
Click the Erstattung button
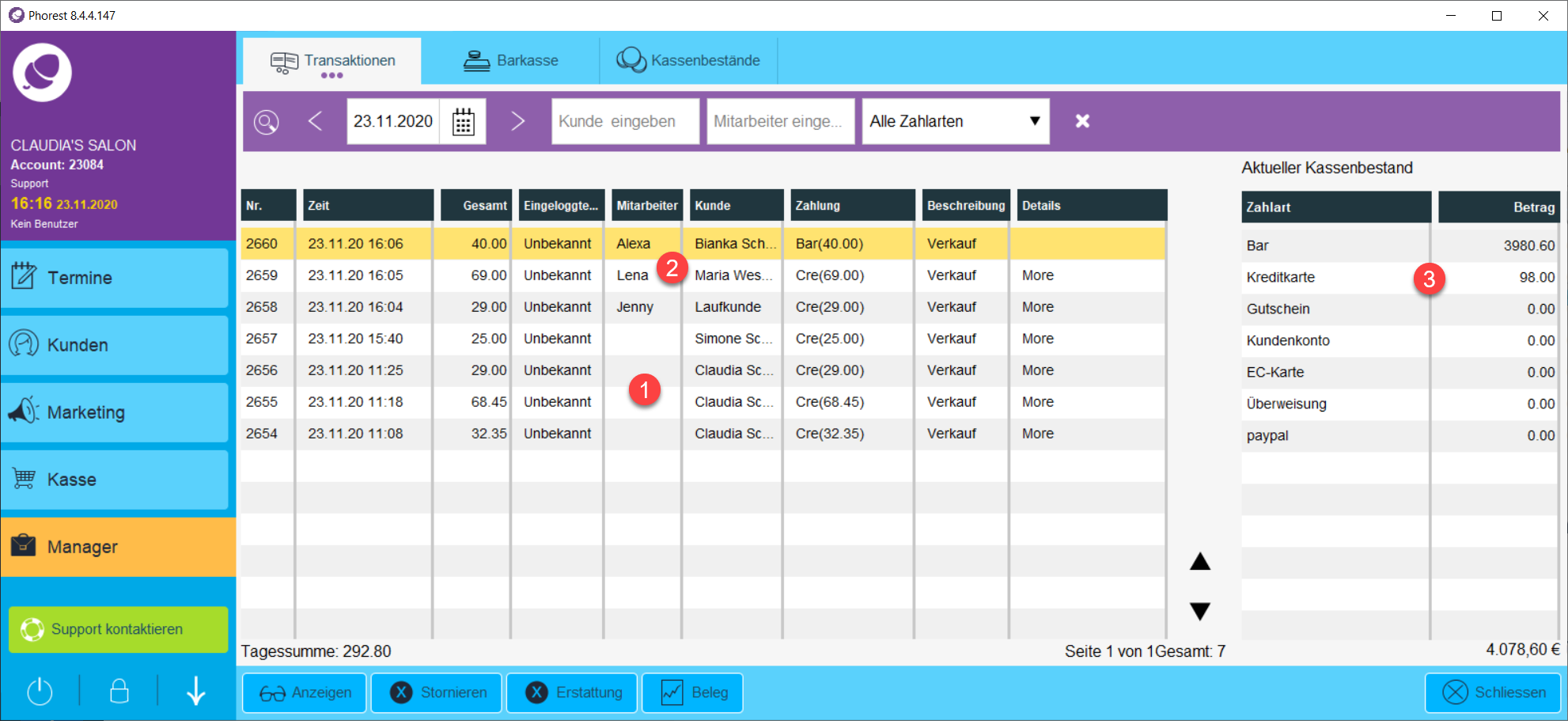pos(572,693)
